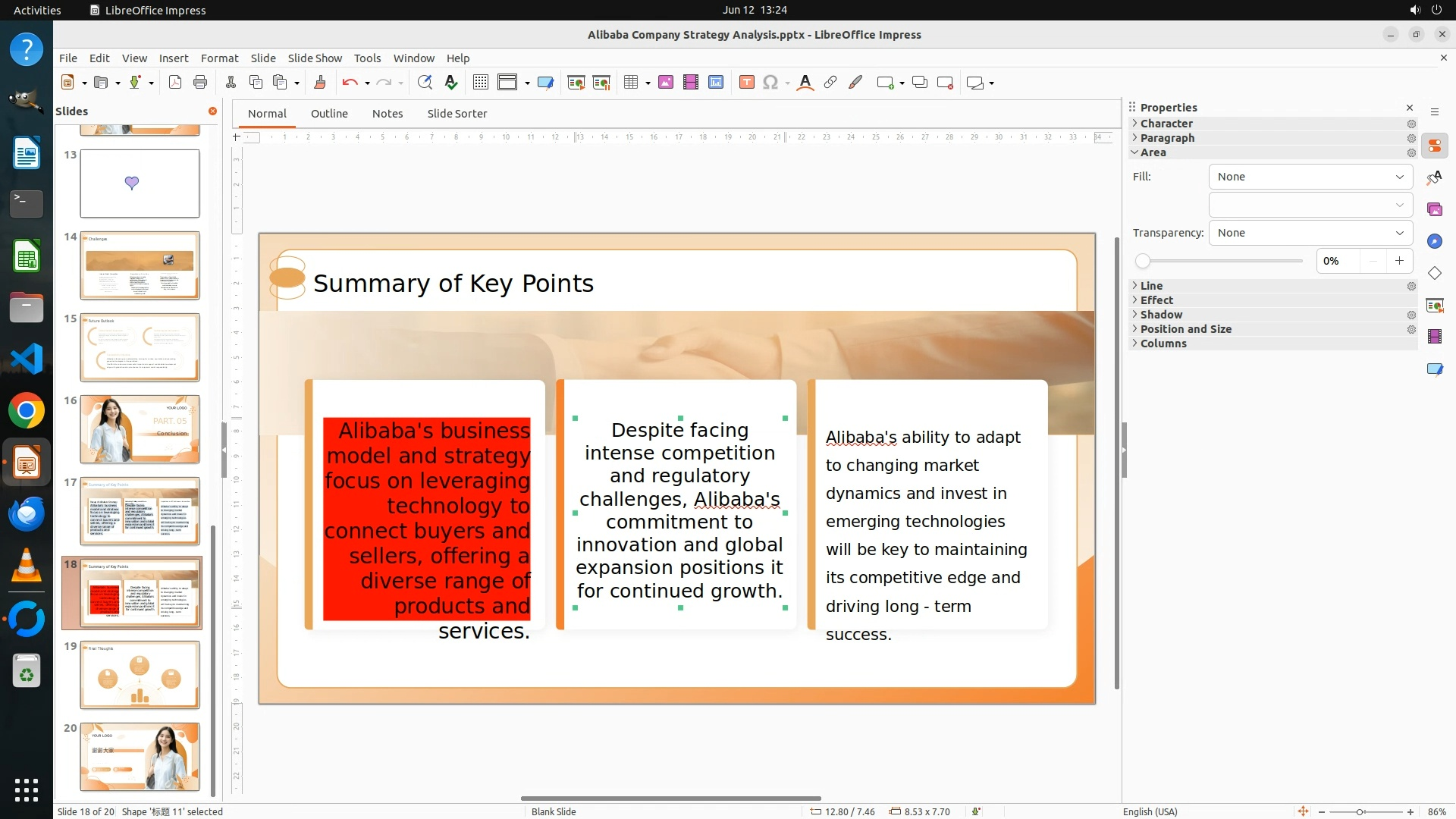The image size is (1456, 819).
Task: Increase transparency with plus button
Action: [1399, 261]
